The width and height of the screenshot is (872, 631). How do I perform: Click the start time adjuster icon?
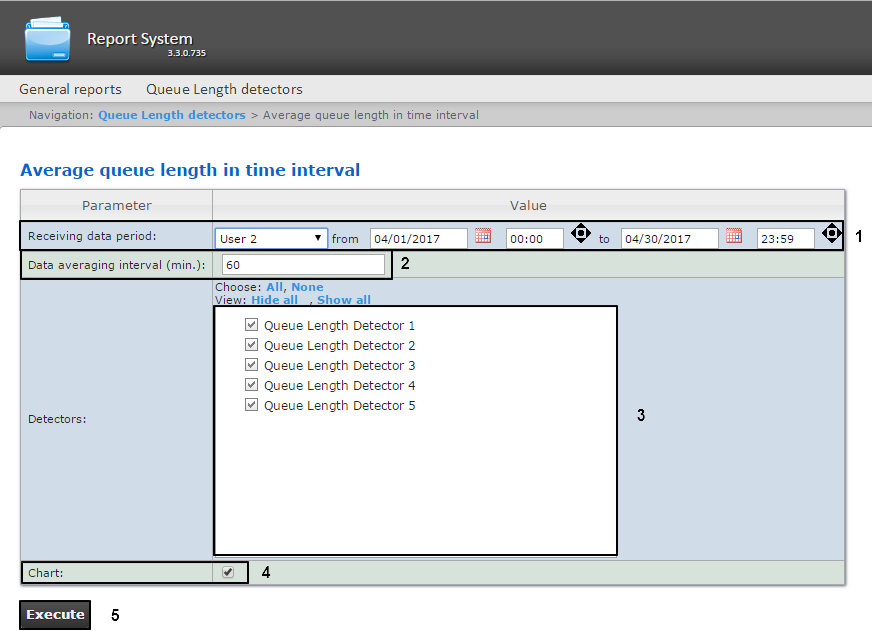pos(581,235)
